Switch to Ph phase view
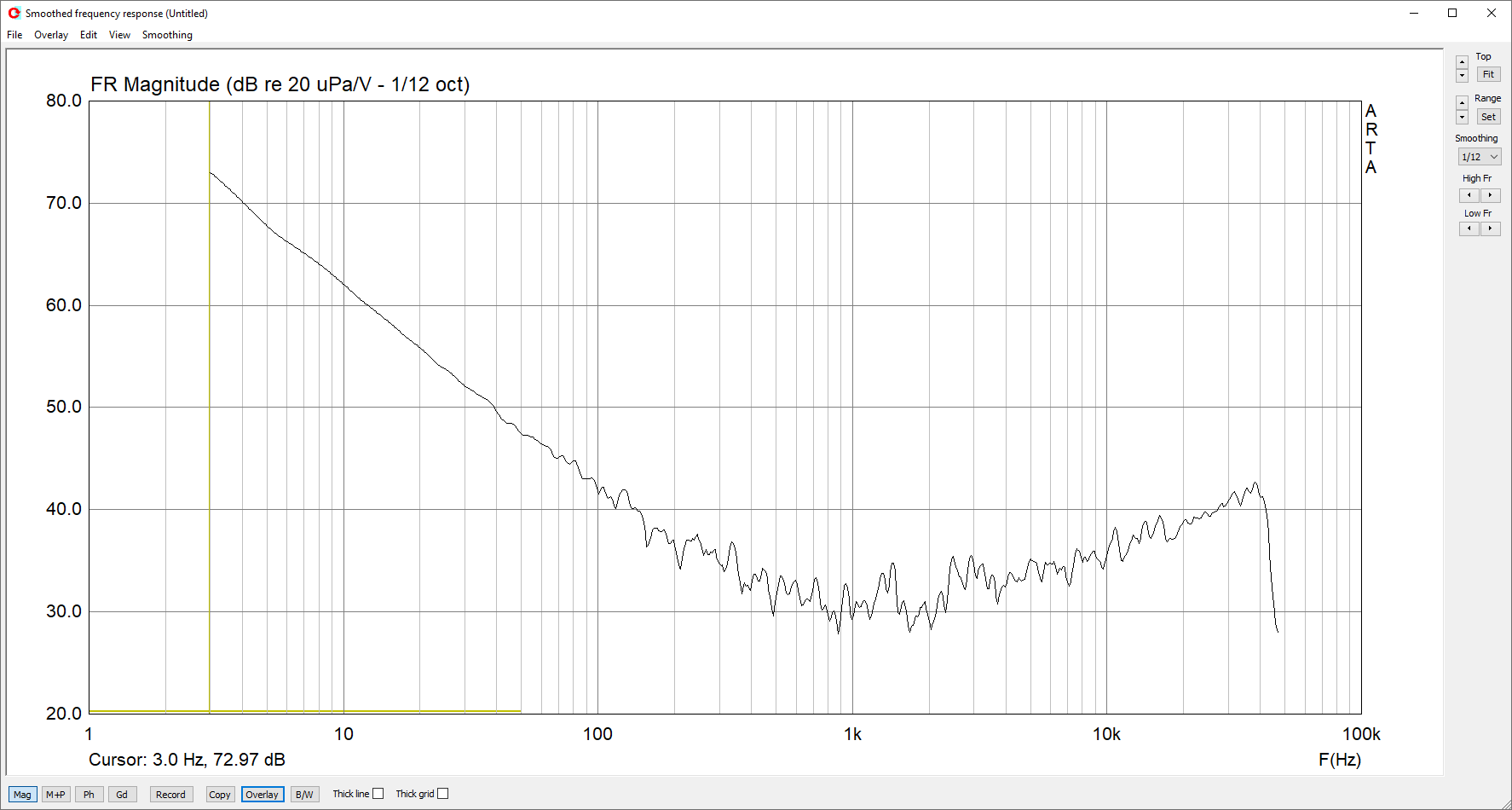Viewport: 1512px width, 810px height. click(x=89, y=795)
